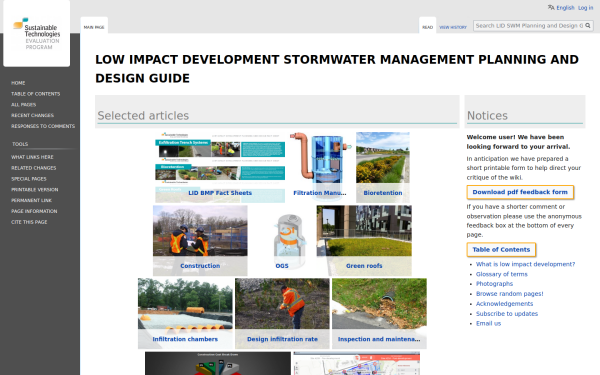Switch language via the English link
600x375 pixels.
[x=565, y=8]
